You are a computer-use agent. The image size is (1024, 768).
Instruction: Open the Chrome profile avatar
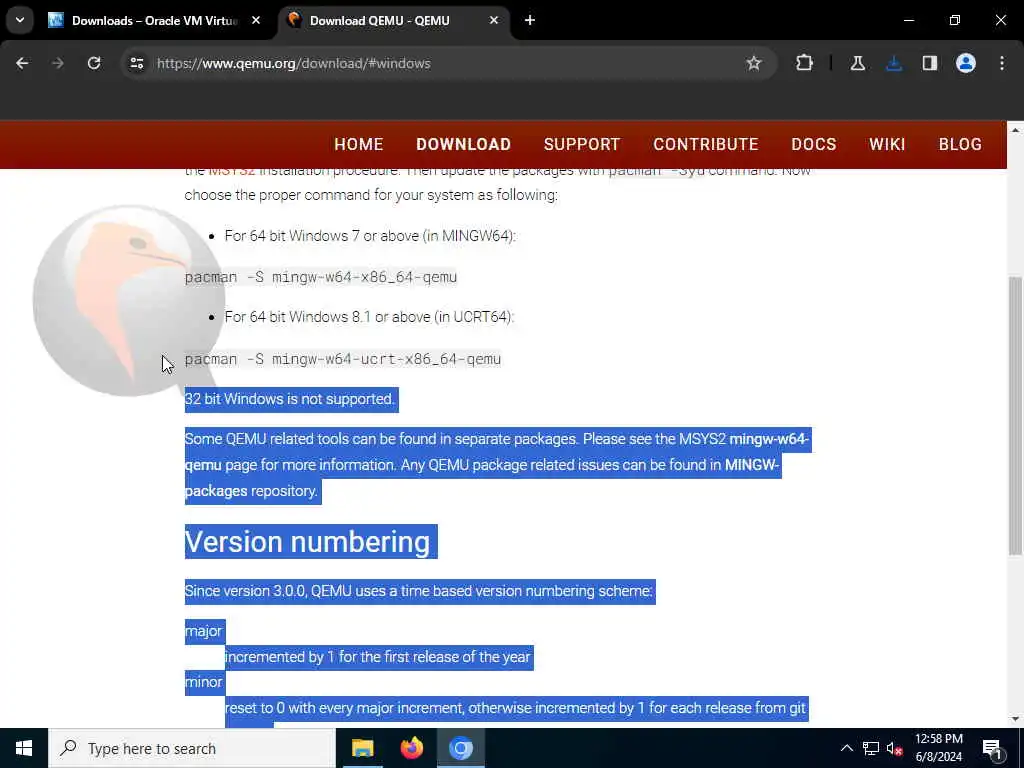point(966,63)
